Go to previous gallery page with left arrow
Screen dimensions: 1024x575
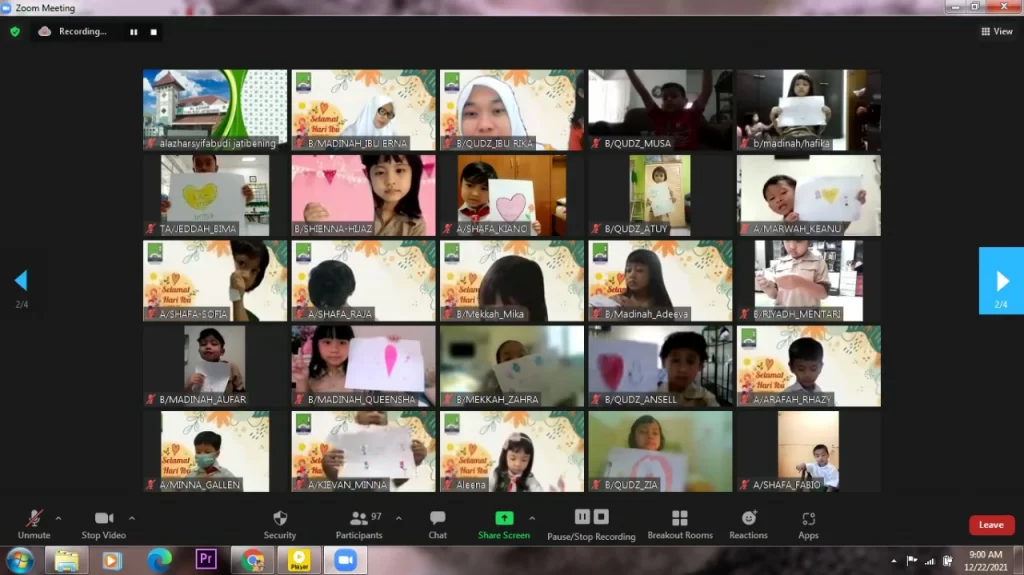click(x=21, y=281)
